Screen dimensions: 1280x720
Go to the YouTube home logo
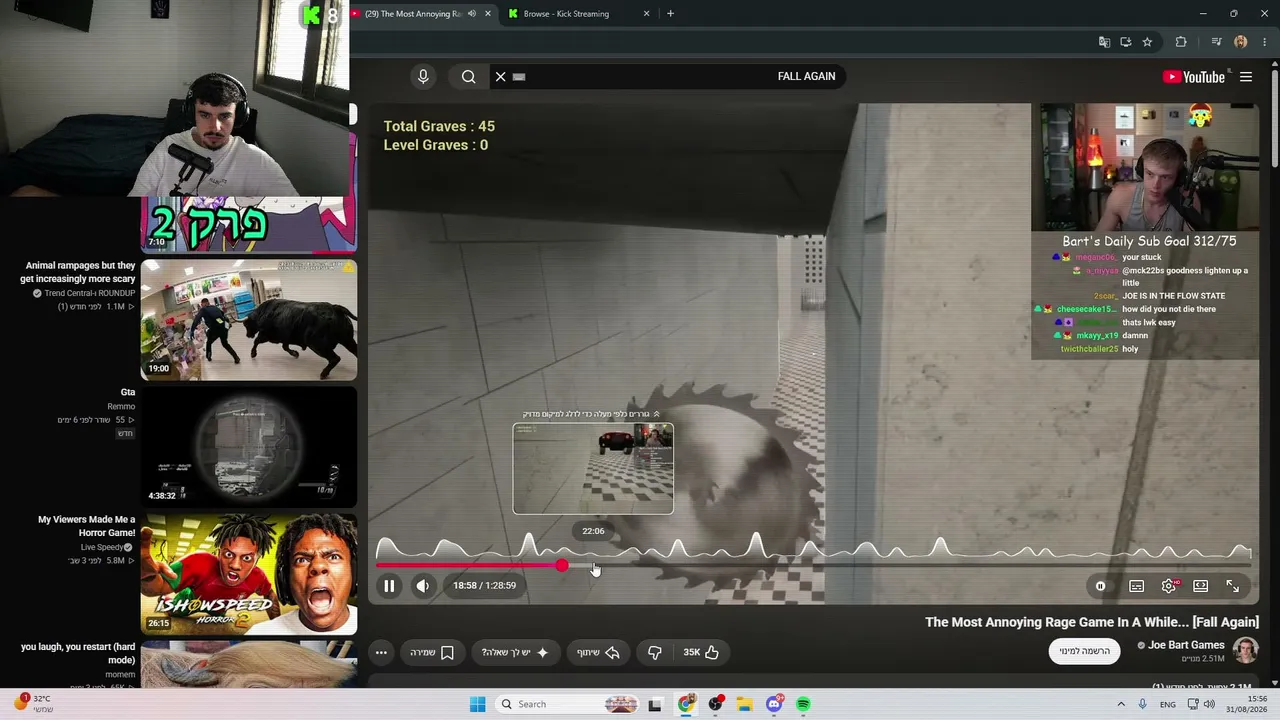tap(1194, 77)
